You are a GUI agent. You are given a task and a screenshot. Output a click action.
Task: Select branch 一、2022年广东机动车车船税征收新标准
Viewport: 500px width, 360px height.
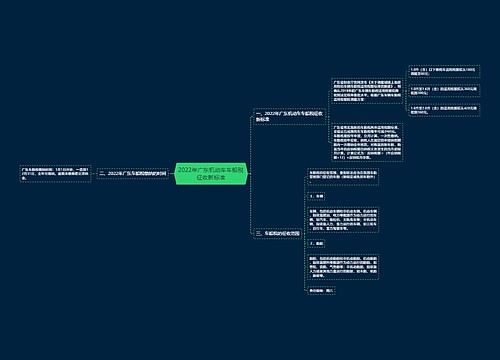click(289, 116)
